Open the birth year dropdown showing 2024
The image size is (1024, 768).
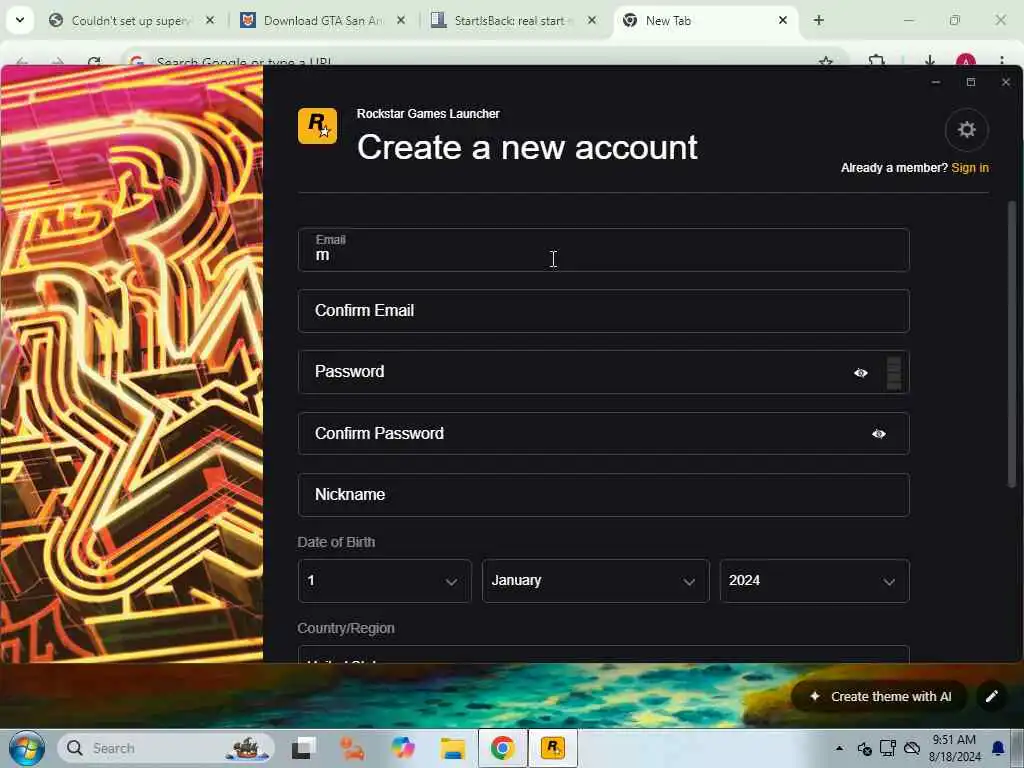click(814, 581)
